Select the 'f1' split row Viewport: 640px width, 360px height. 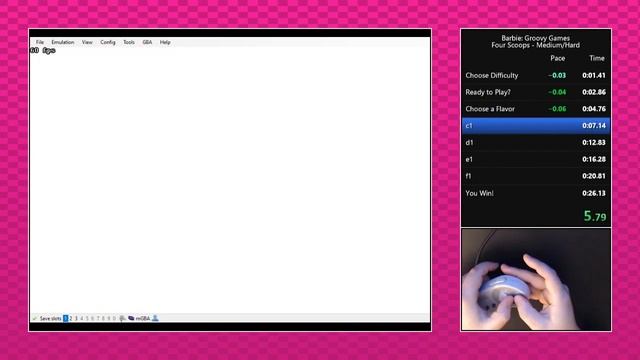[x=536, y=176]
